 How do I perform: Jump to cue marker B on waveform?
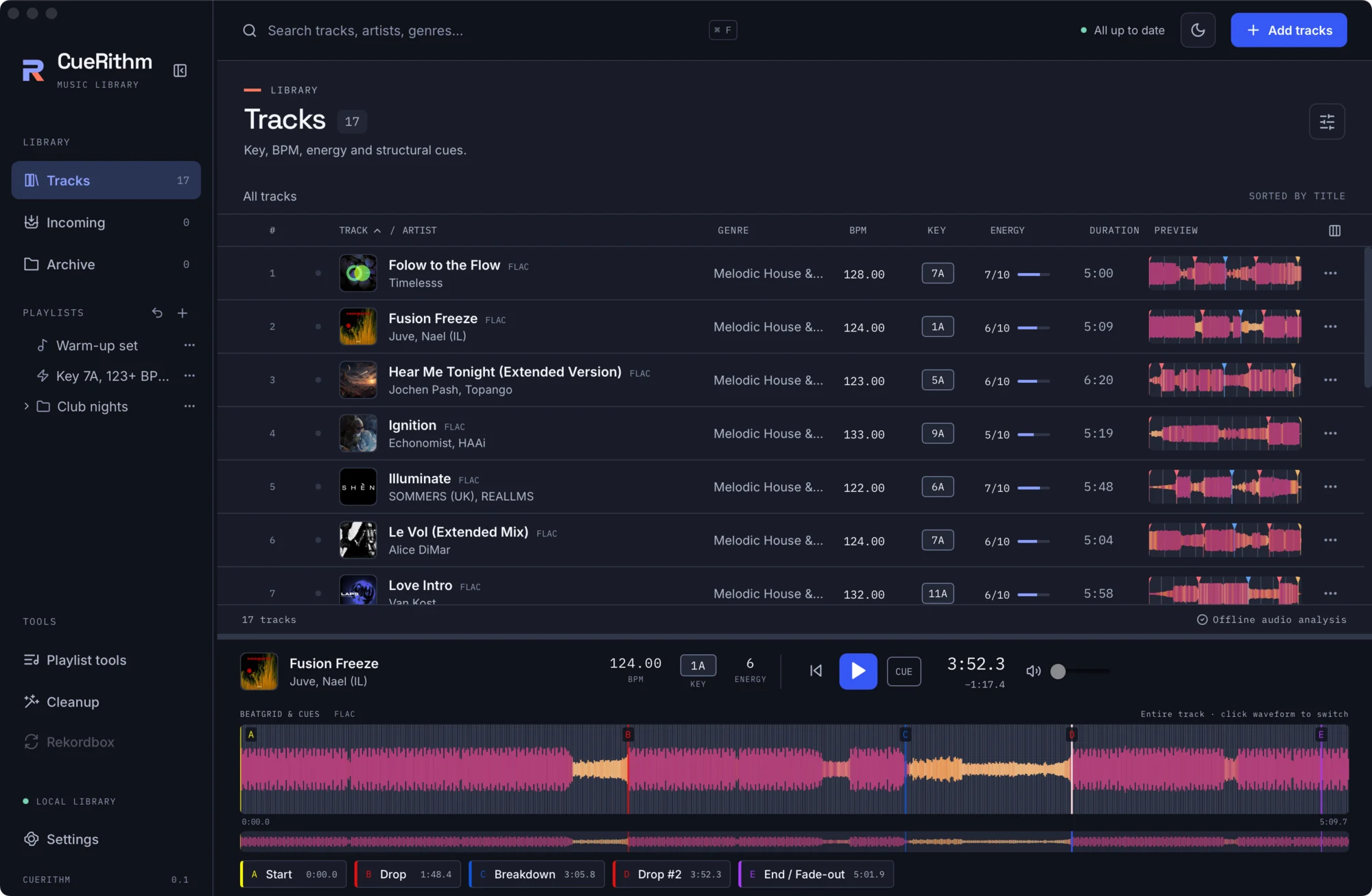click(628, 735)
